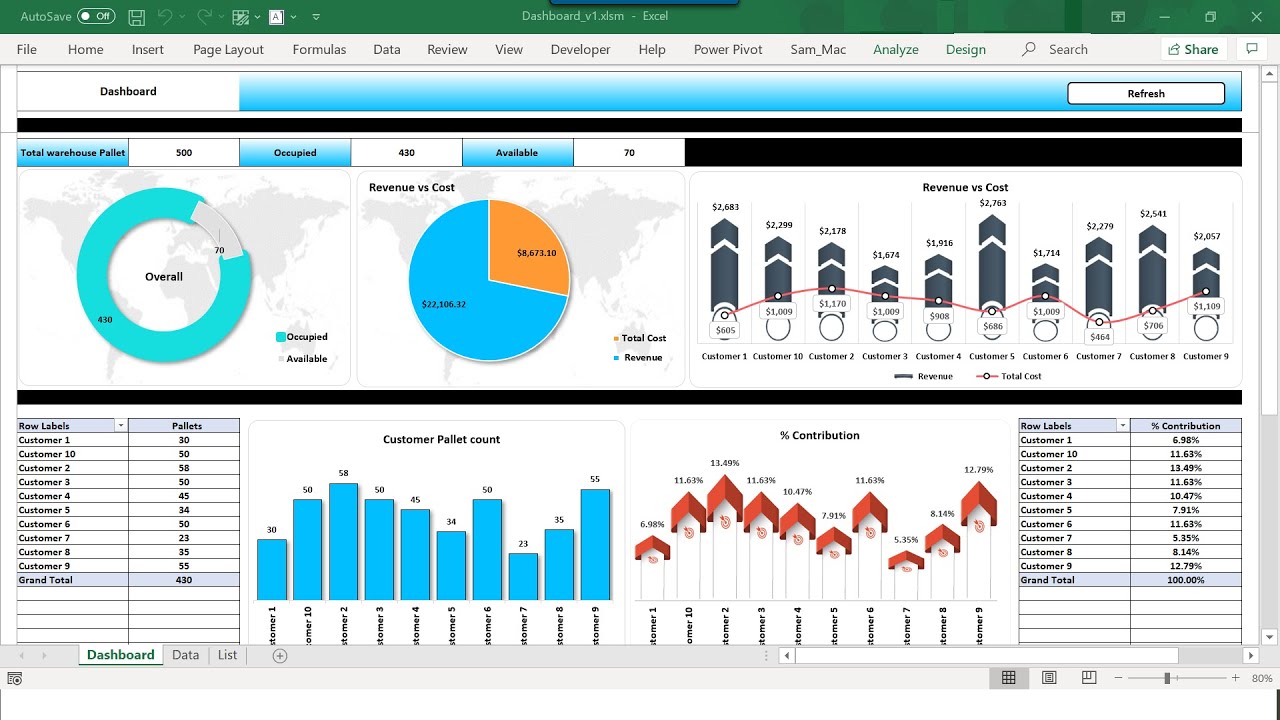Save the workbook with the floppy icon

pos(137,17)
